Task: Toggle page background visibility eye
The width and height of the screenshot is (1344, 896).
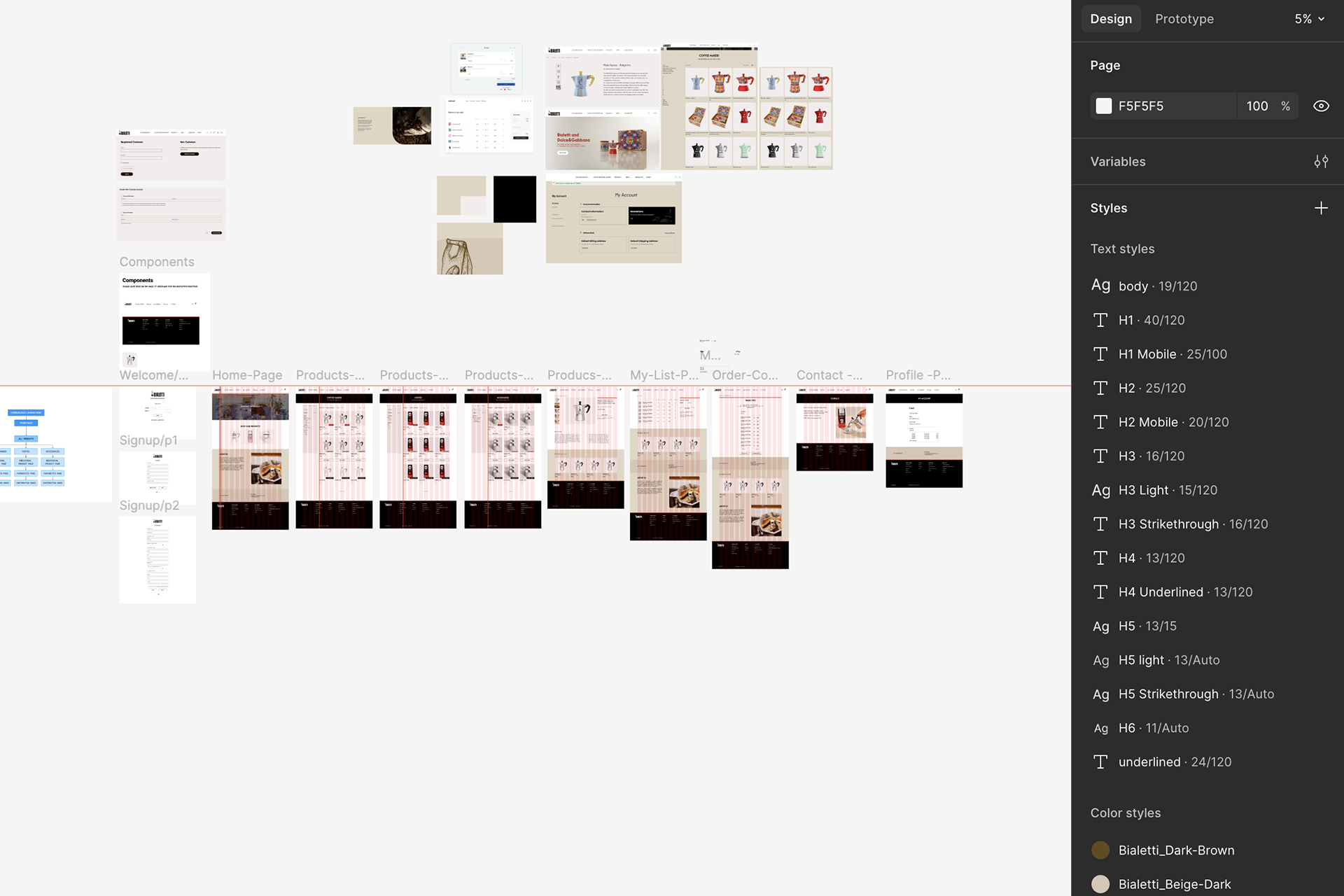Action: pyautogui.click(x=1320, y=106)
